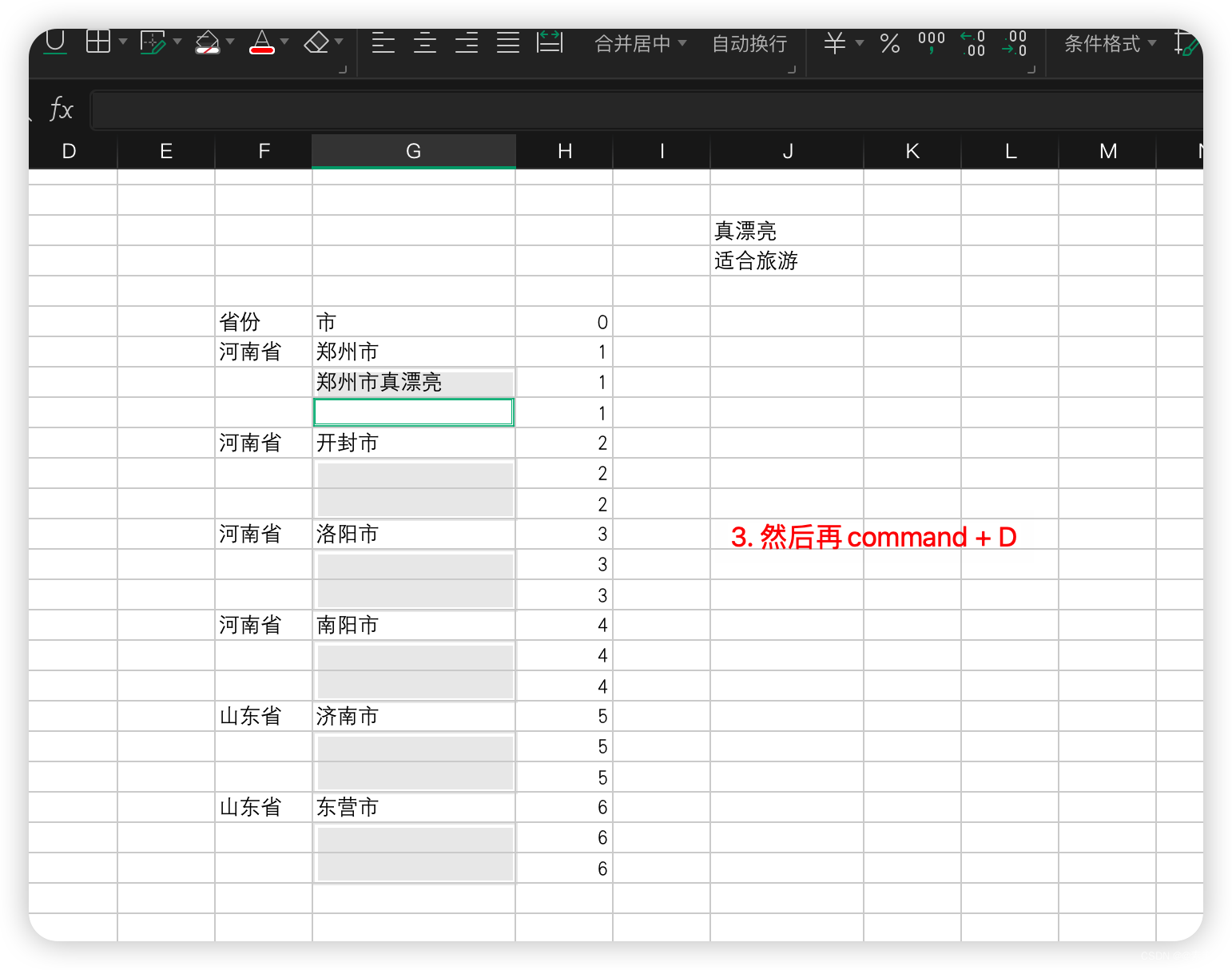Select cell containing 真漂亮

click(x=787, y=231)
